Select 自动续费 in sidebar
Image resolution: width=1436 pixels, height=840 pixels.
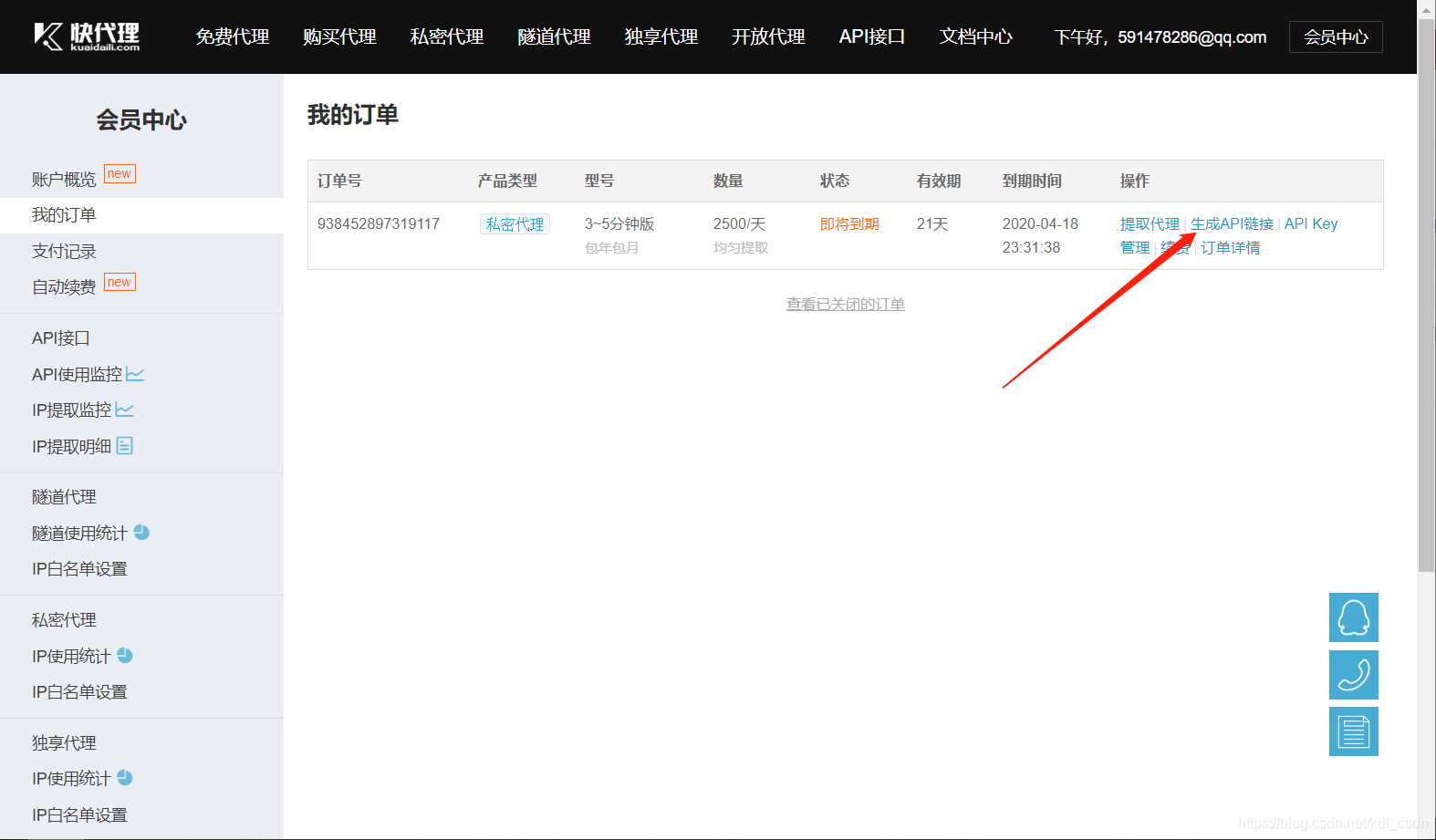pyautogui.click(x=64, y=286)
